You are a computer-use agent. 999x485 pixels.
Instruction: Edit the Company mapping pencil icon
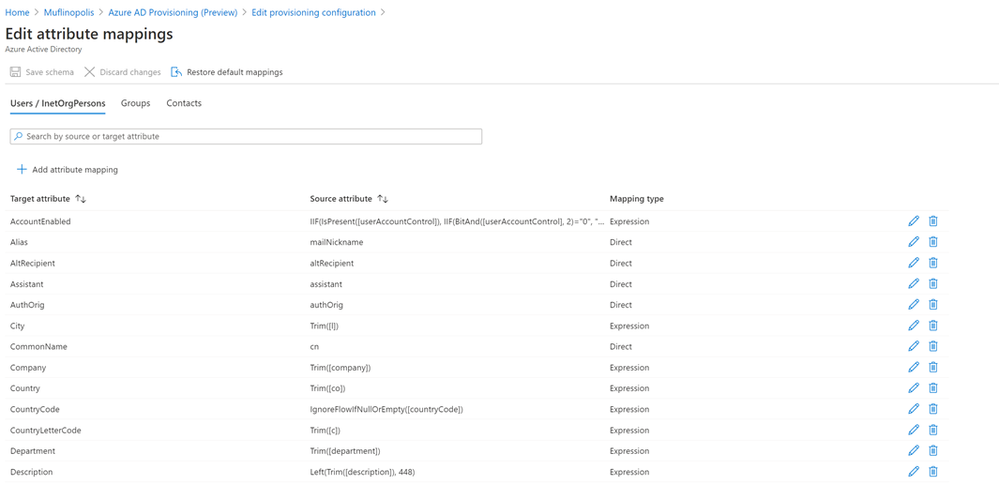913,368
